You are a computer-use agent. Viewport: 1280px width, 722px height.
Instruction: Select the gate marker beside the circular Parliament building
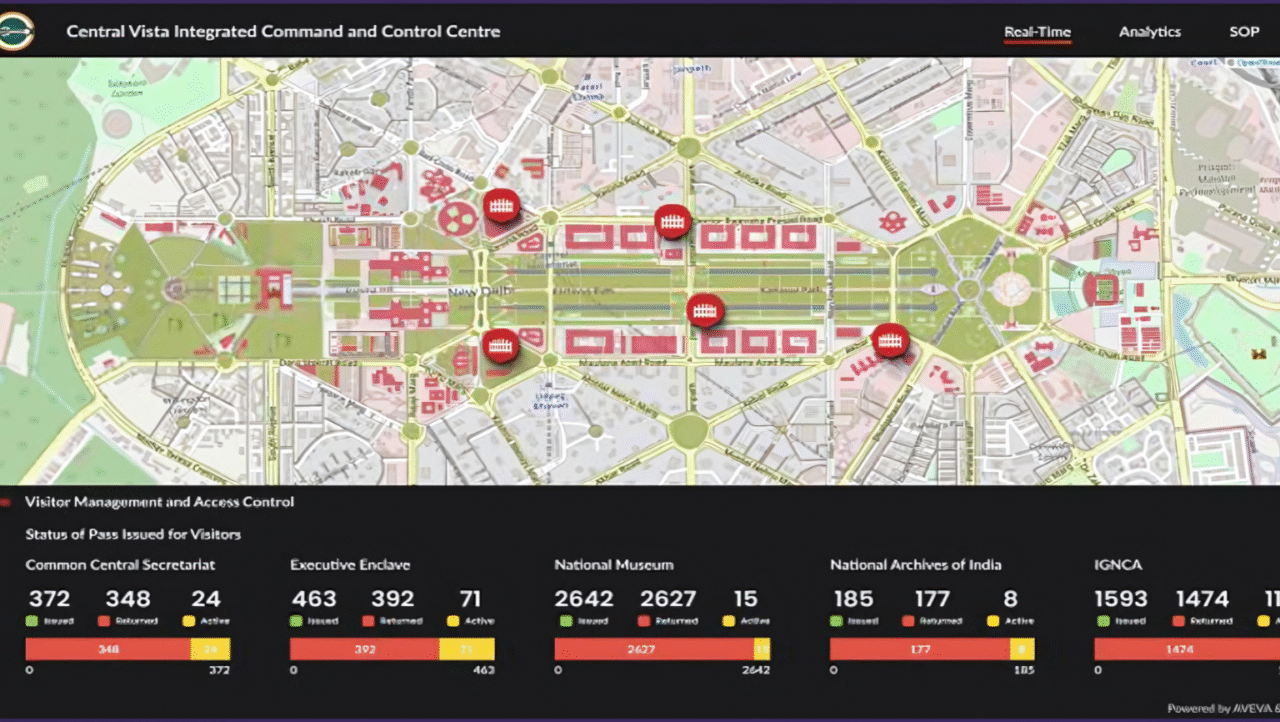pos(501,207)
